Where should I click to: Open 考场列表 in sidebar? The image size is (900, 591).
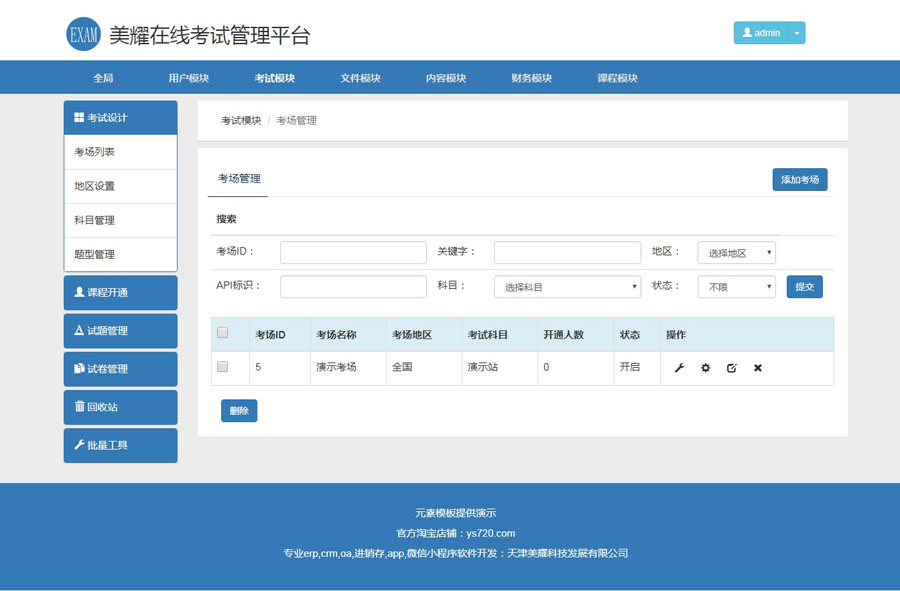tap(121, 152)
